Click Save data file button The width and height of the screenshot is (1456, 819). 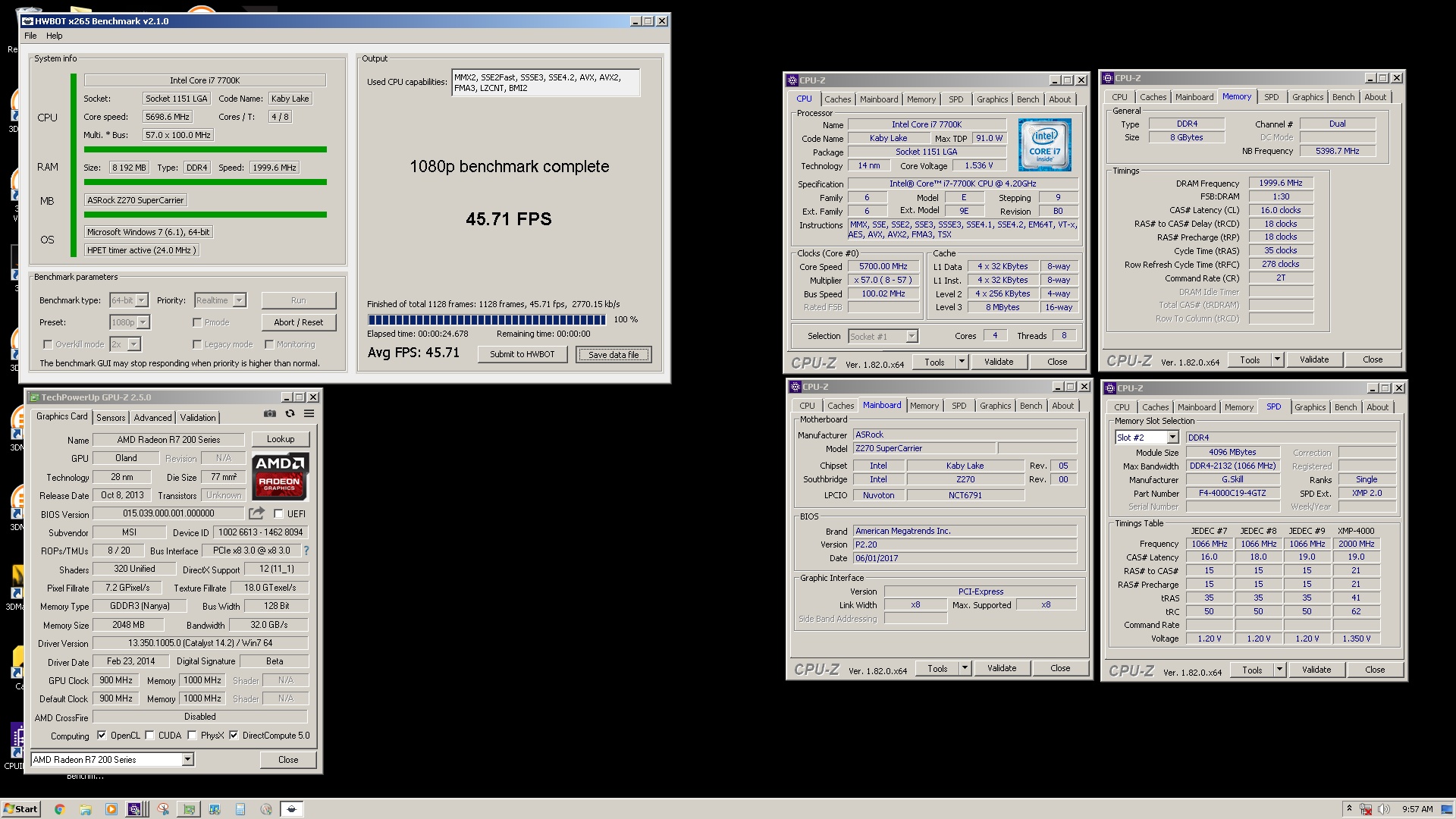[x=613, y=354]
